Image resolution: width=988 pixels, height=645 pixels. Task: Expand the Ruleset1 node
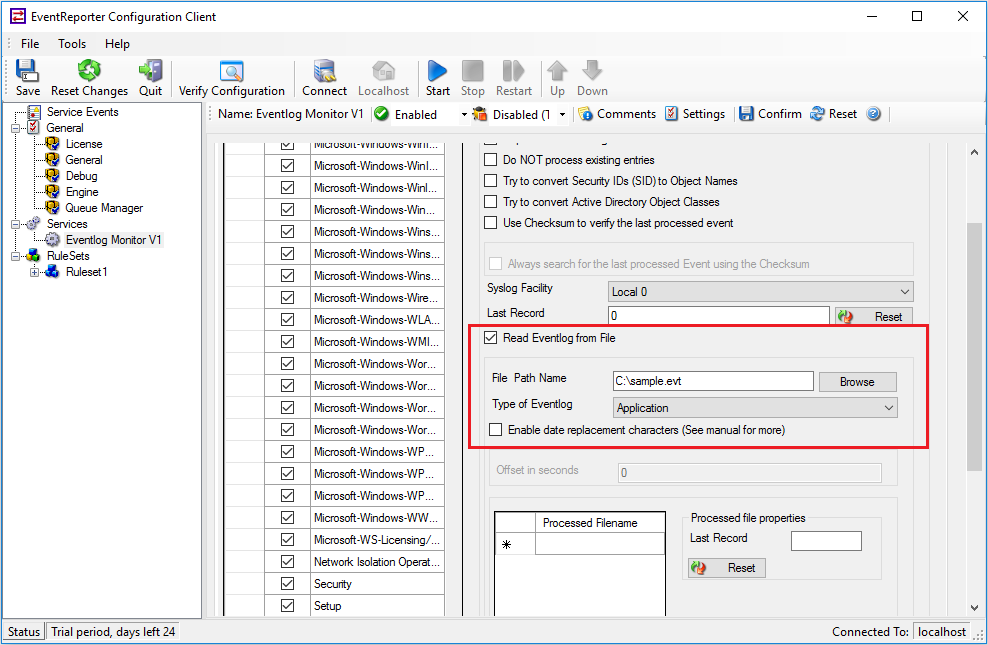35,272
